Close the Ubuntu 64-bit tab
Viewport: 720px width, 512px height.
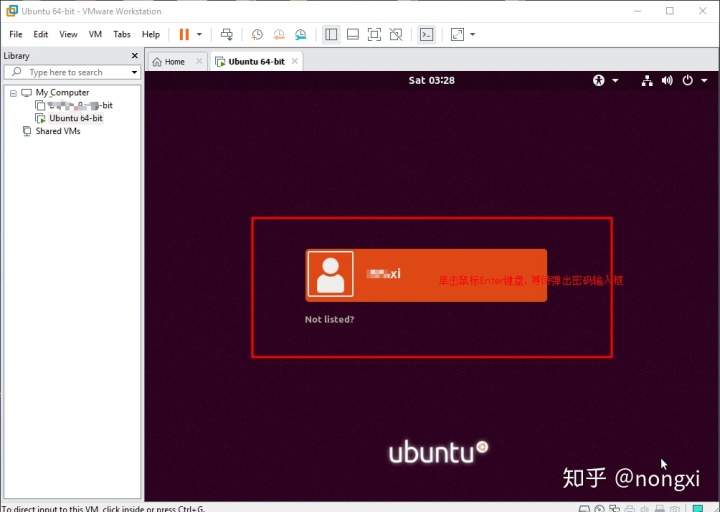click(295, 61)
